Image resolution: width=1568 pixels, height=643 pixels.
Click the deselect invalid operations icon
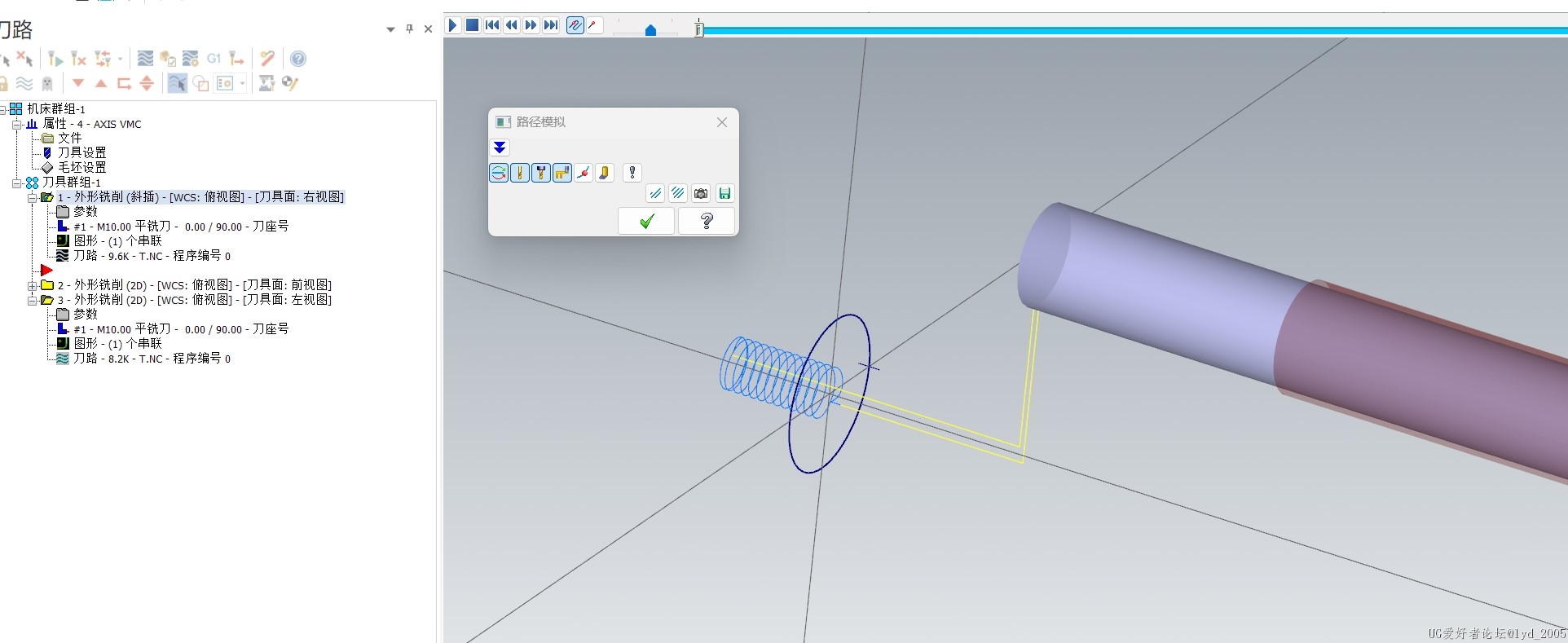25,59
